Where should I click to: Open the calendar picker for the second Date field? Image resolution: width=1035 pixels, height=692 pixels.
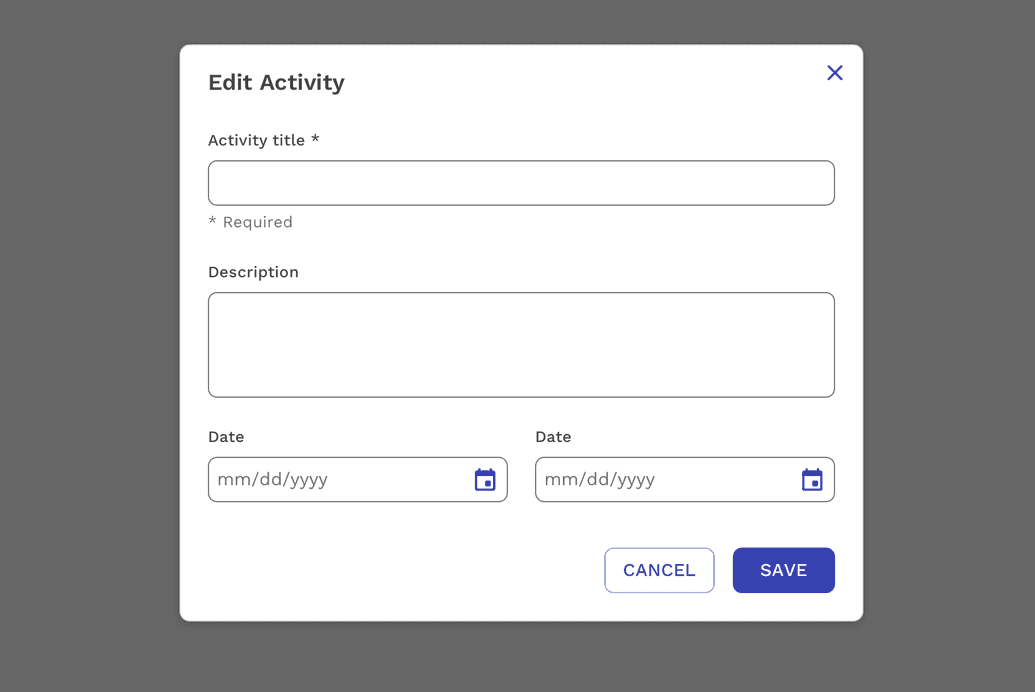tap(811, 479)
